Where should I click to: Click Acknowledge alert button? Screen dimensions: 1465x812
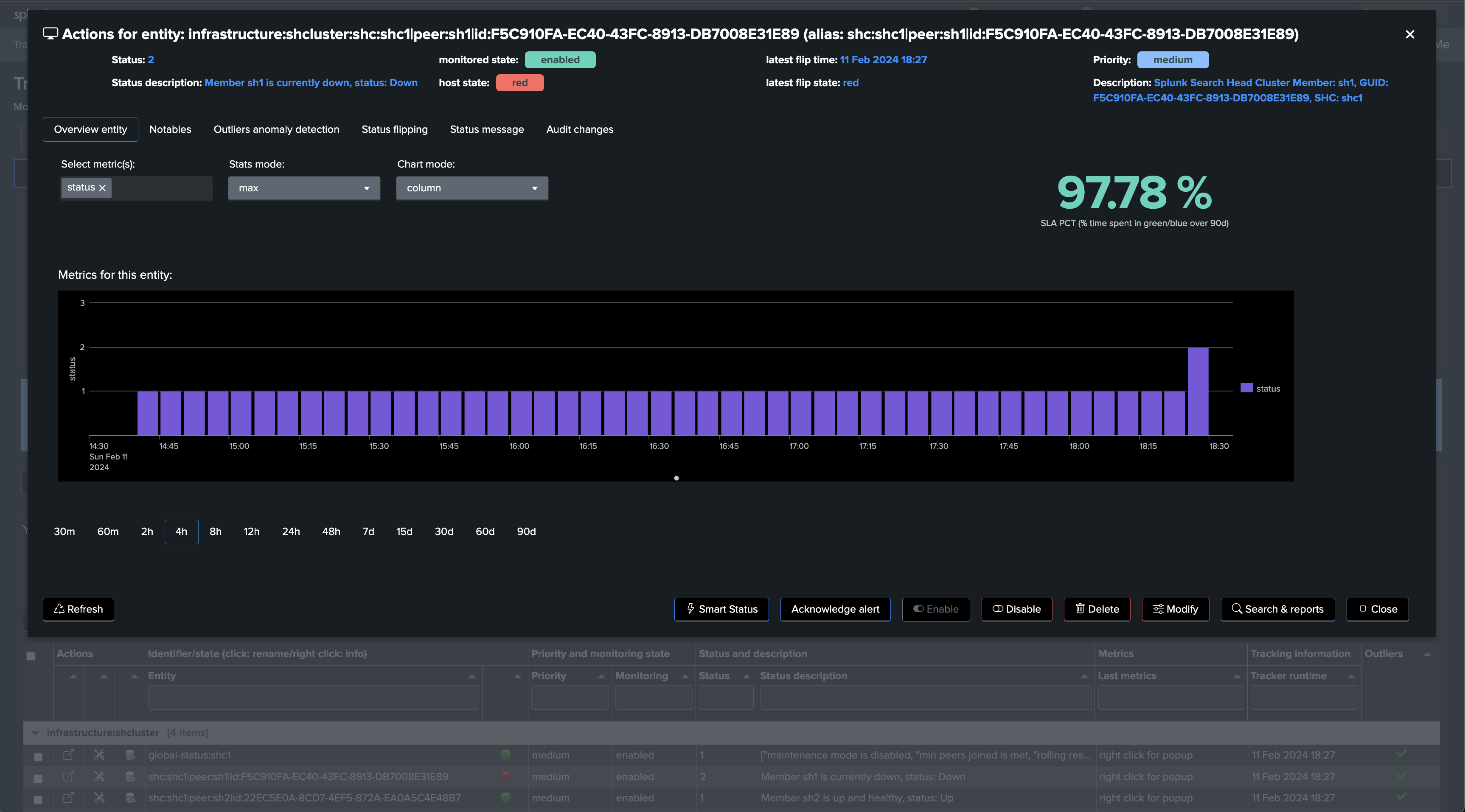pyautogui.click(x=835, y=609)
